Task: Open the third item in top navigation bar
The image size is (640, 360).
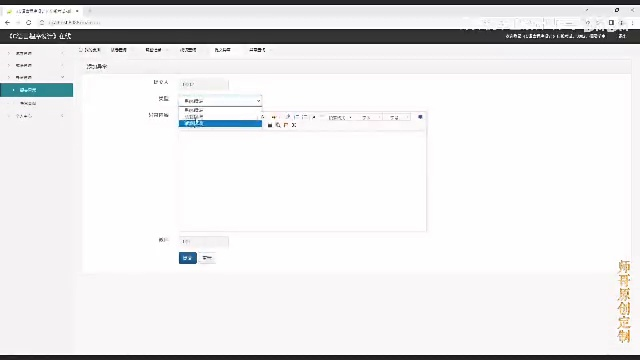Action: (x=153, y=50)
